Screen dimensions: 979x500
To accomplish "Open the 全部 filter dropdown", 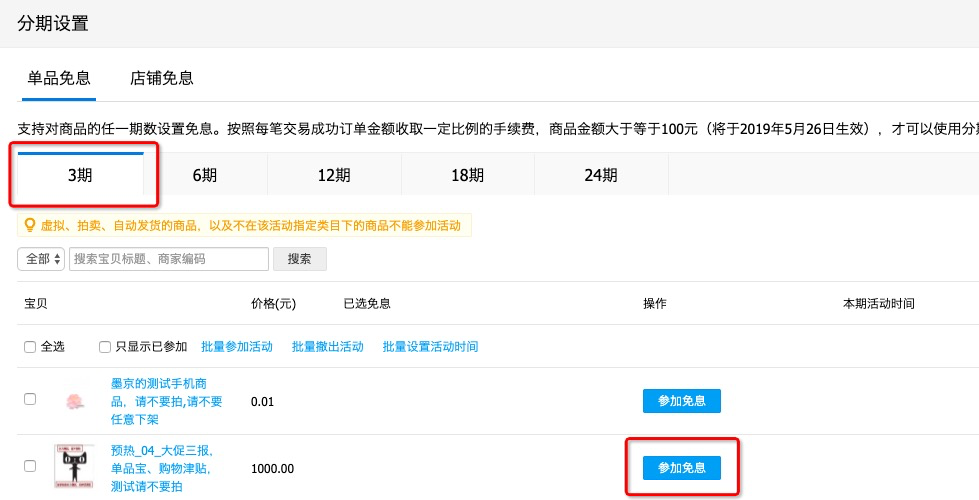I will [x=41, y=259].
